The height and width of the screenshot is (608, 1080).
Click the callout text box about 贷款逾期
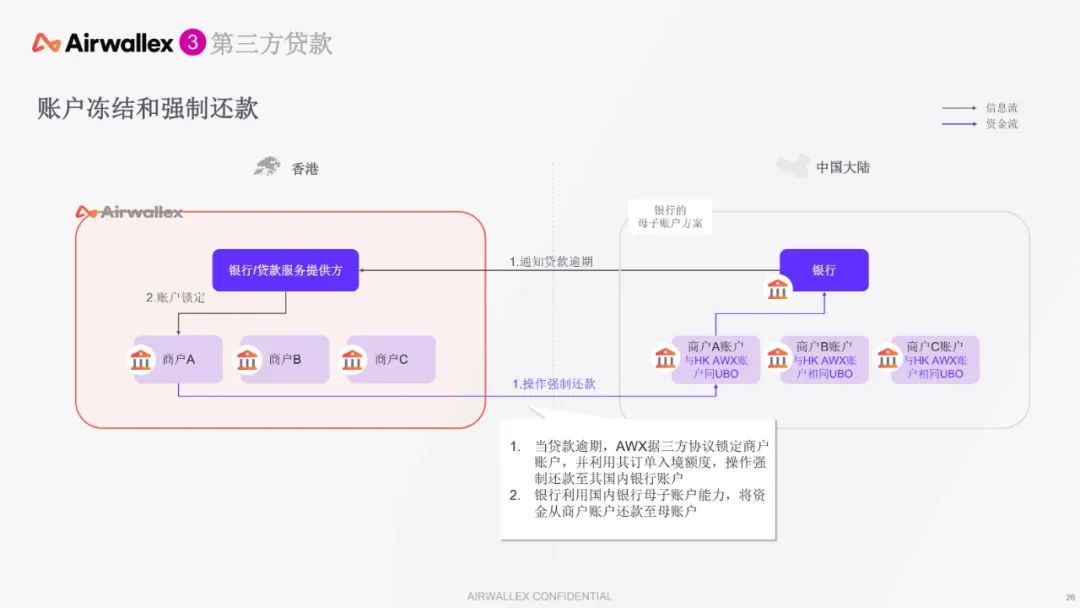coord(637,479)
